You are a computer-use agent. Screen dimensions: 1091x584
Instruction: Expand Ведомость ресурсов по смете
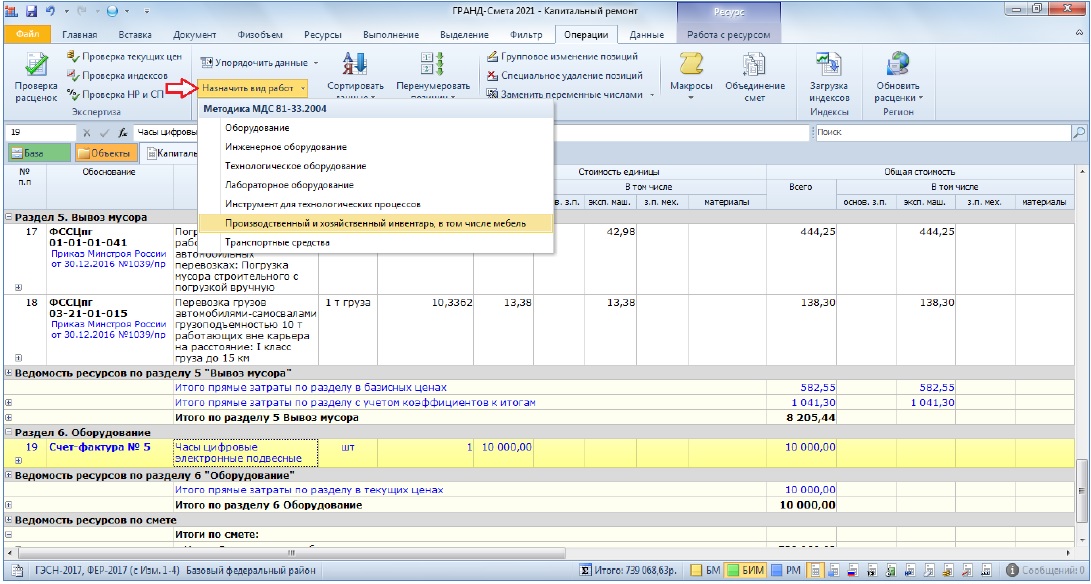pyautogui.click(x=9, y=520)
